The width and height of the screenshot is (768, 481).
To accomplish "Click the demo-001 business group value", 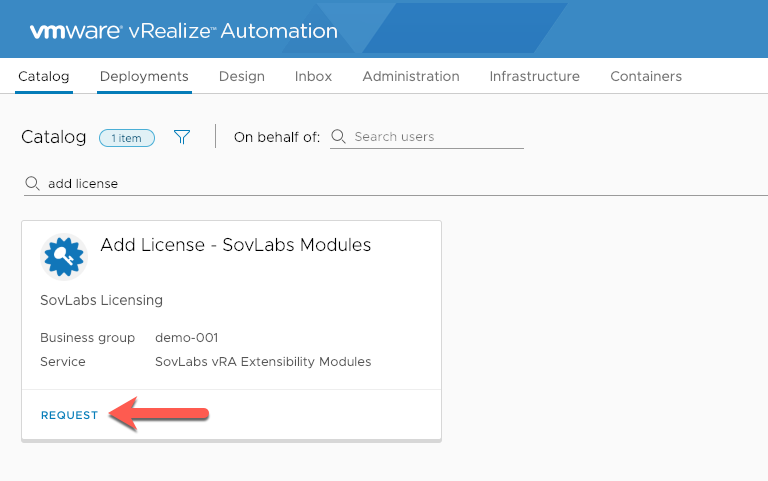I will [x=187, y=337].
